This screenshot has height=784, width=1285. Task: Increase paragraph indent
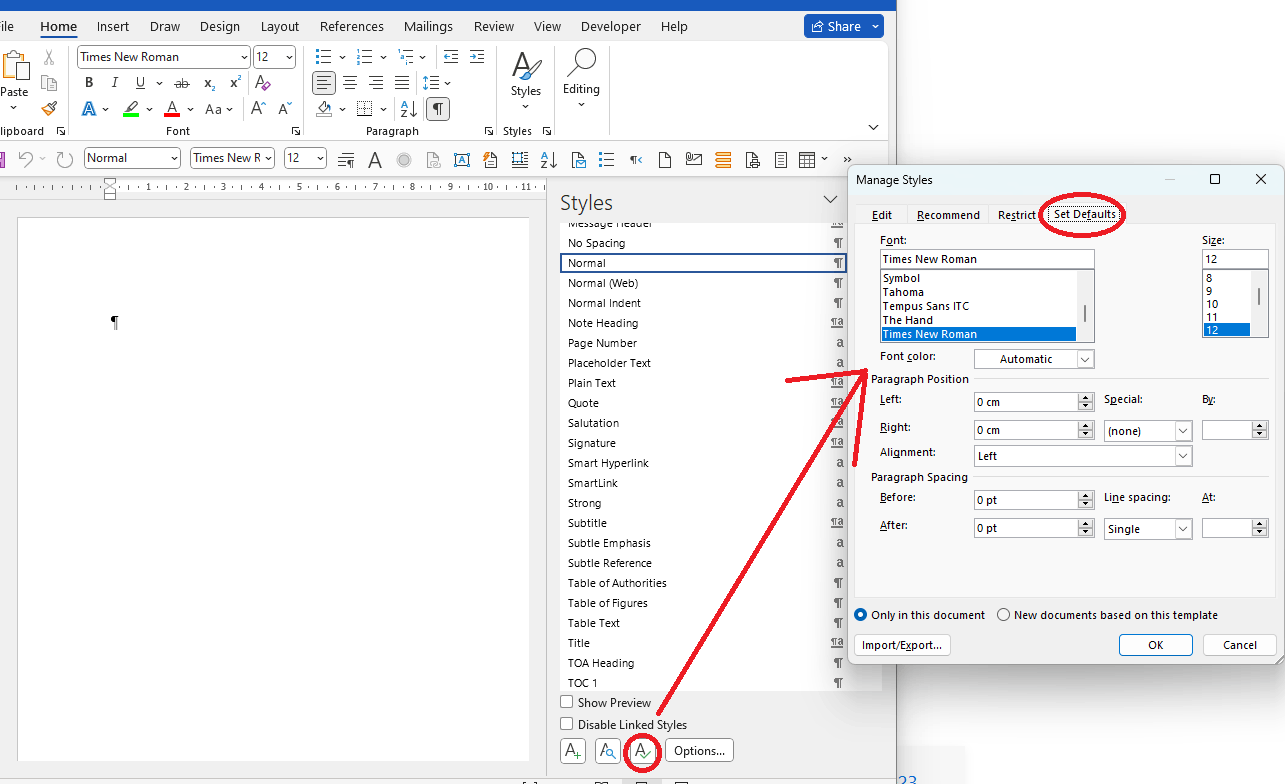click(x=477, y=57)
